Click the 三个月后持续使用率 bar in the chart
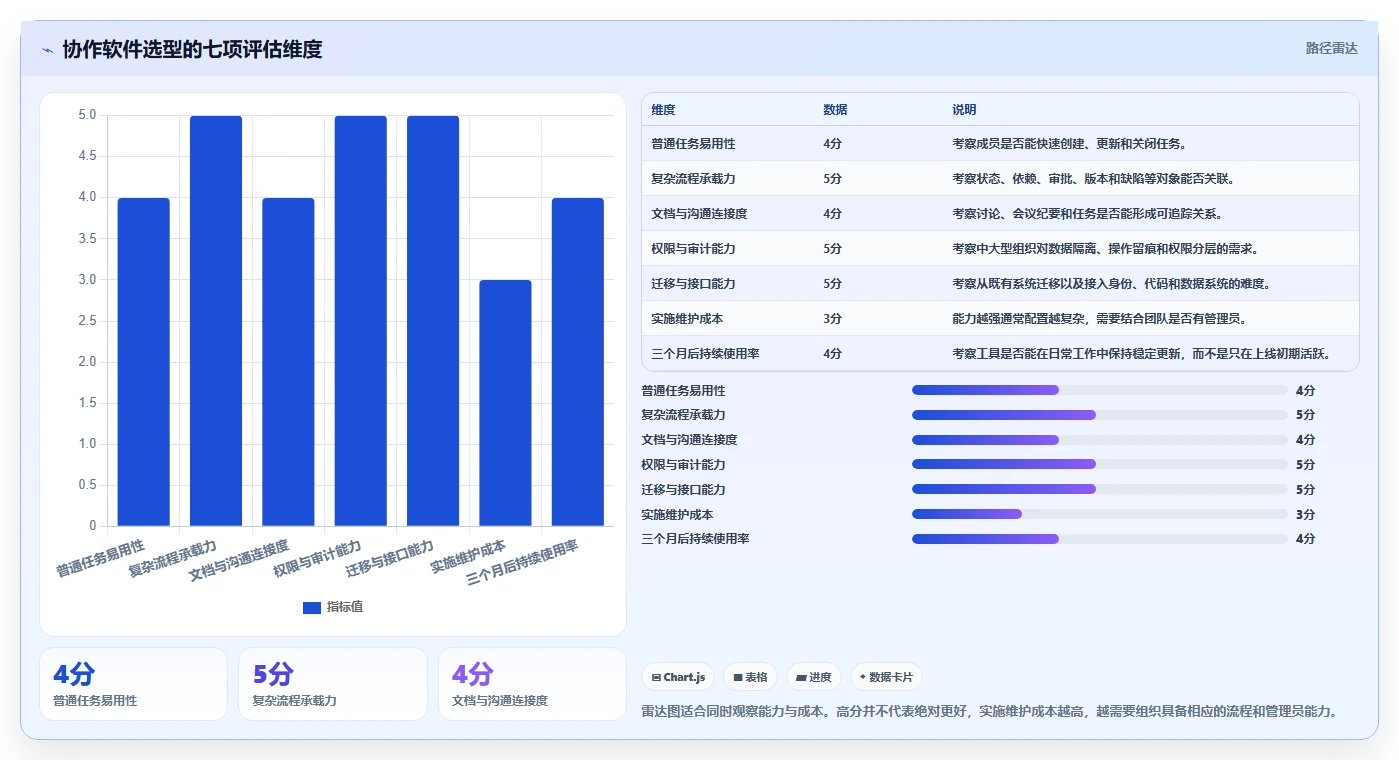Viewport: 1399px width, 760px height. (x=578, y=362)
